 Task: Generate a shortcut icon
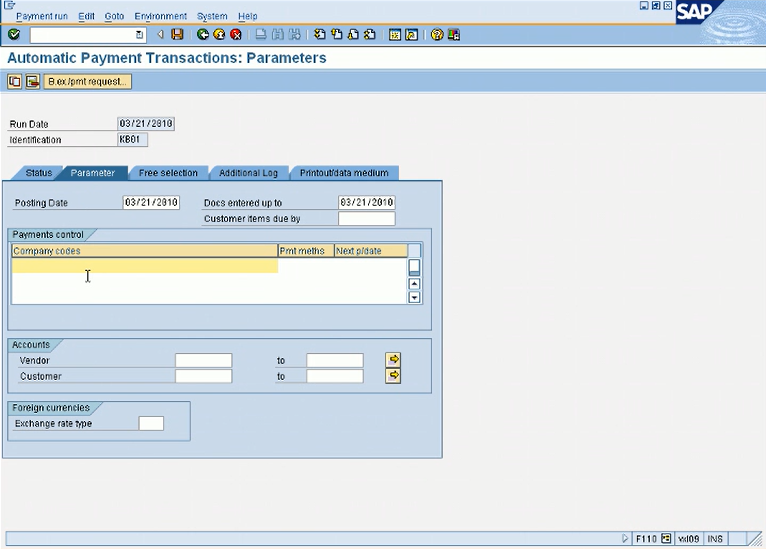pos(412,35)
